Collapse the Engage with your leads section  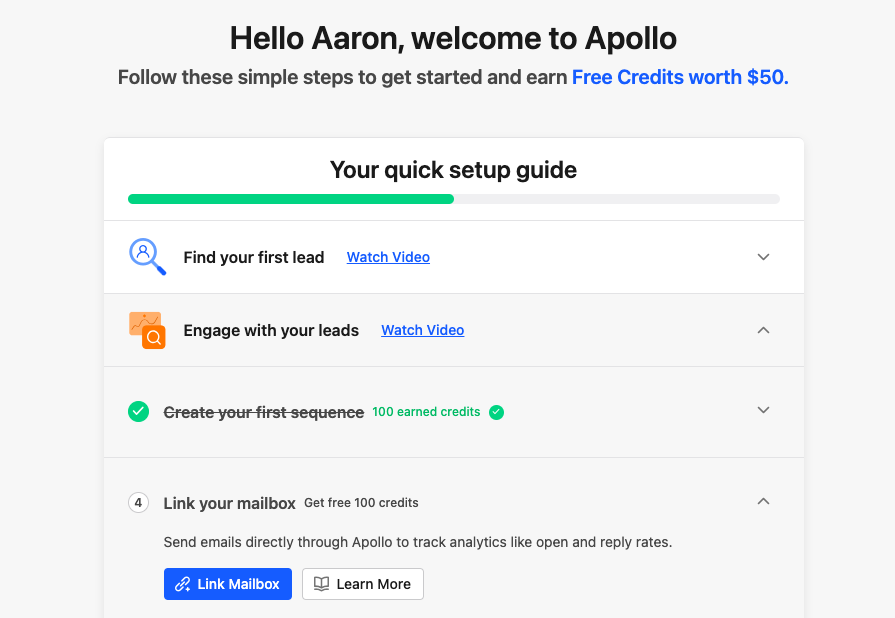point(763,330)
